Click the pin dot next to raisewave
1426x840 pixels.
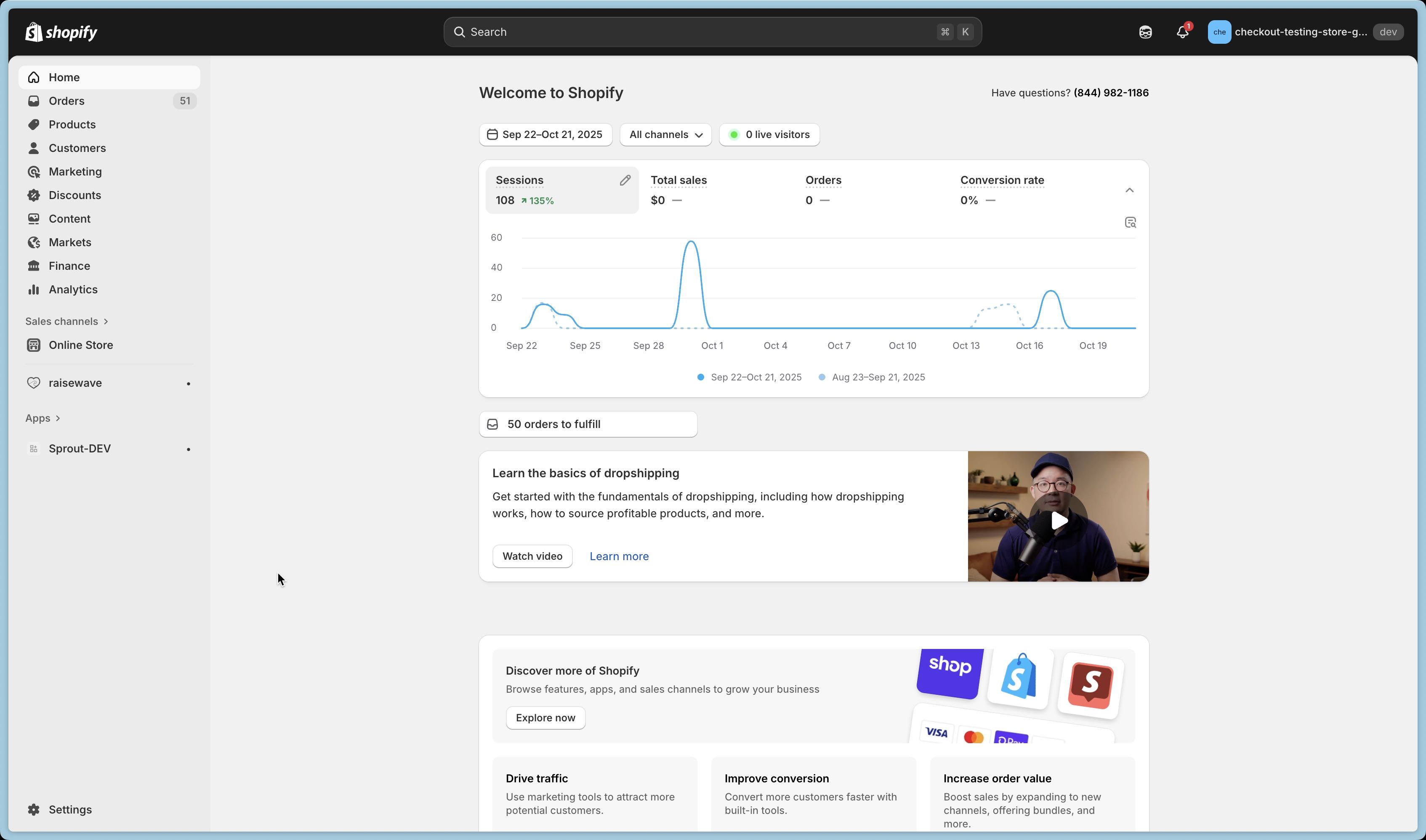click(189, 384)
